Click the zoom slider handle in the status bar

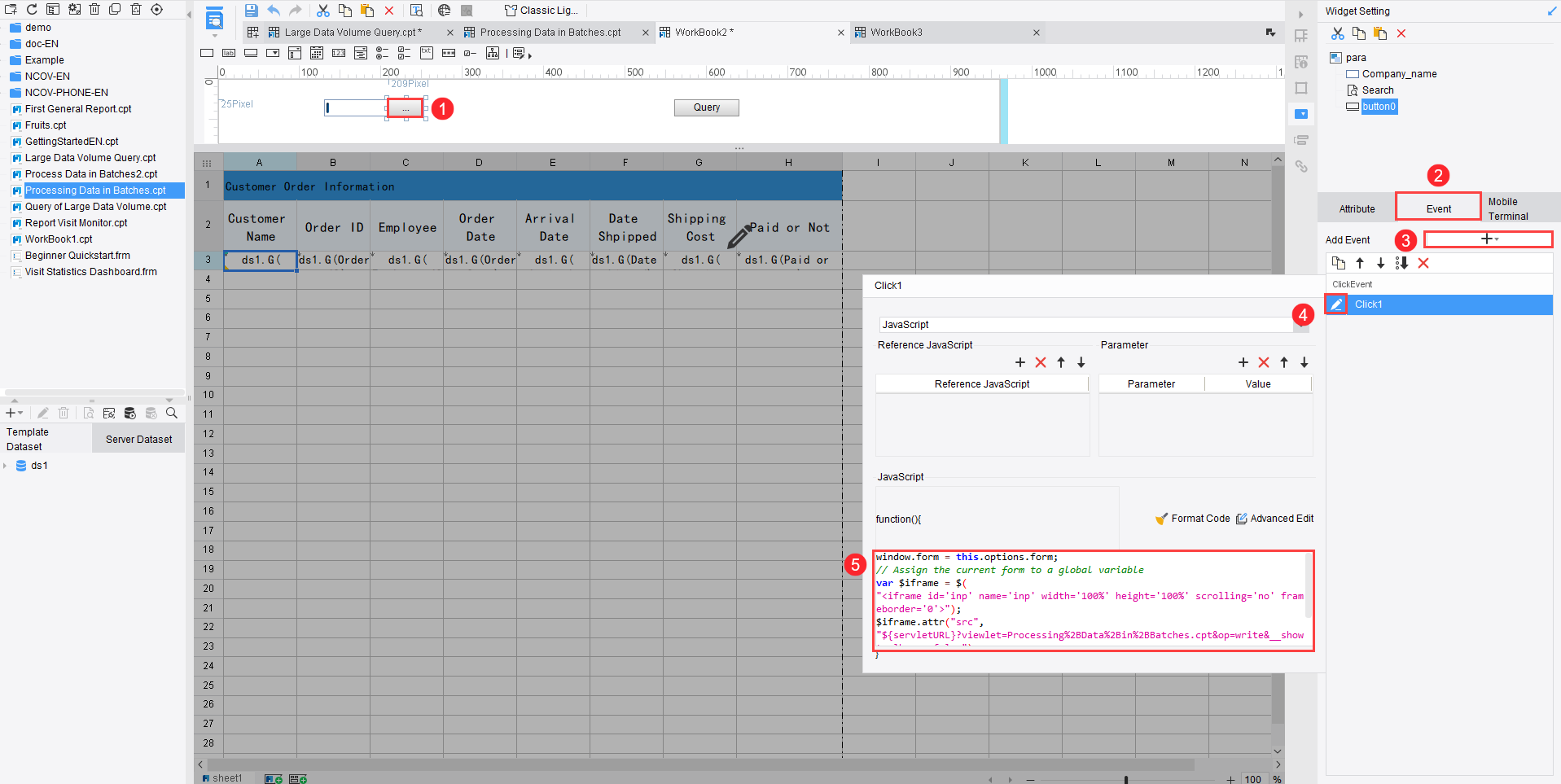[x=1126, y=779]
